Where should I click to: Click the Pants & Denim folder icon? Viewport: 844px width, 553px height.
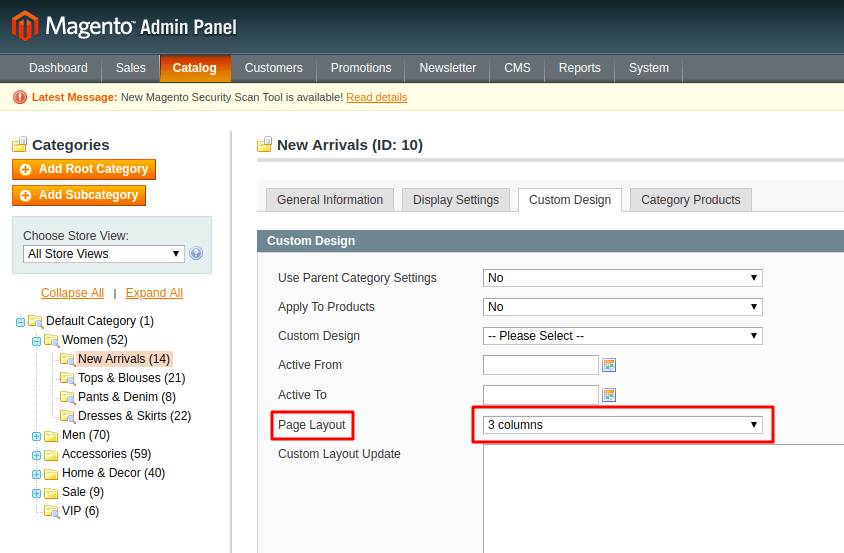pos(67,397)
